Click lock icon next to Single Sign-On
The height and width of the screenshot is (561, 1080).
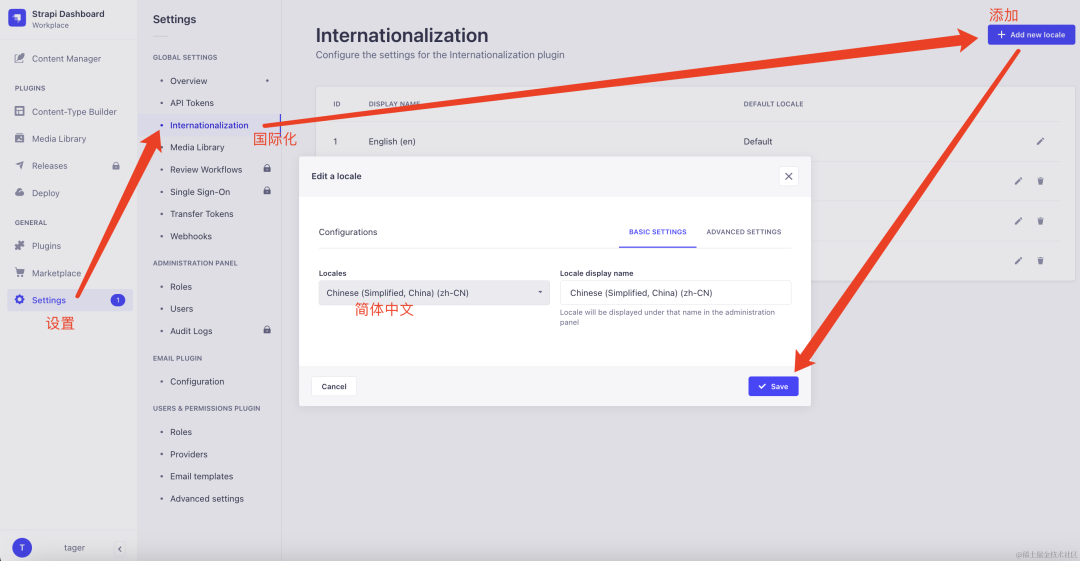267,191
